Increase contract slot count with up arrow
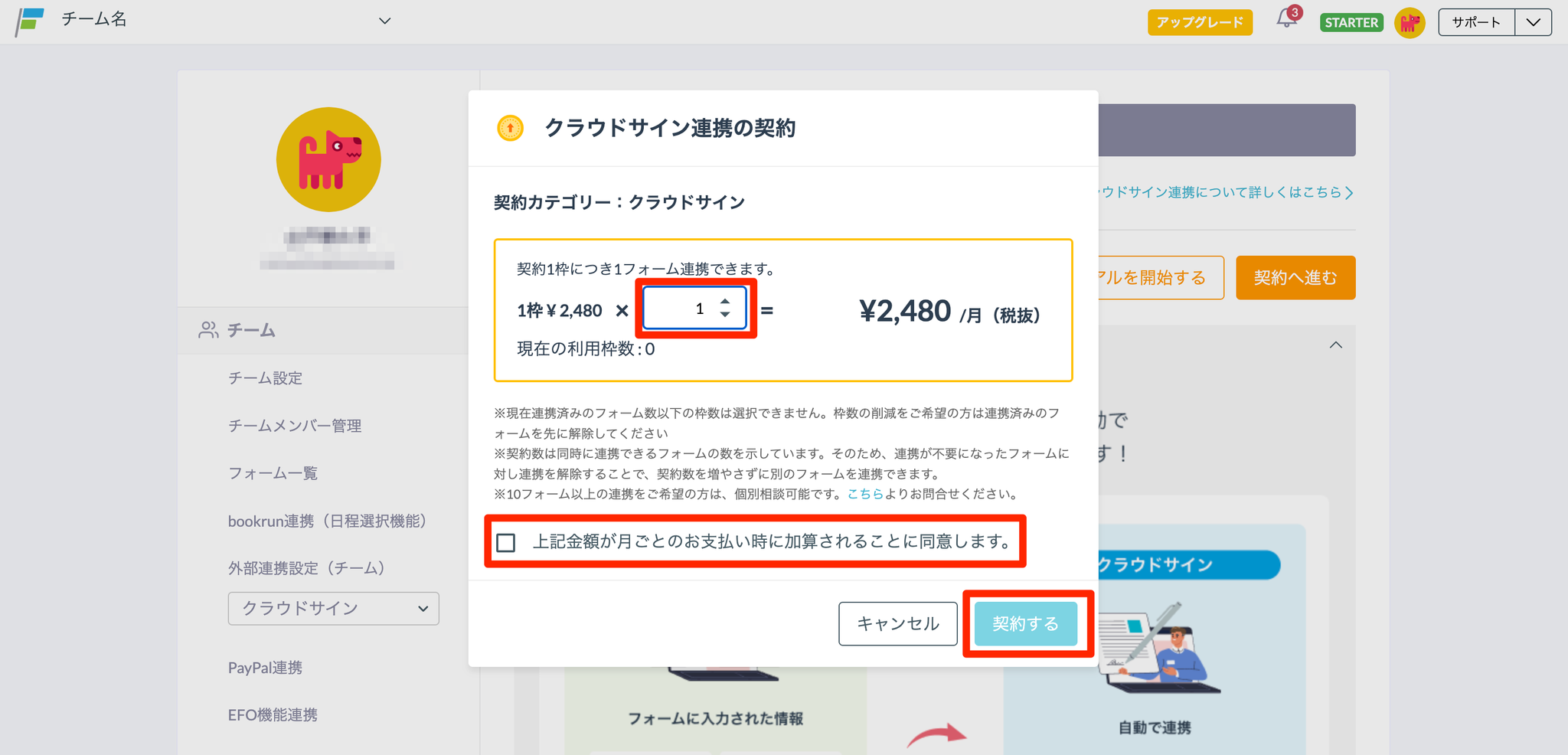The height and width of the screenshot is (755, 1568). point(725,302)
